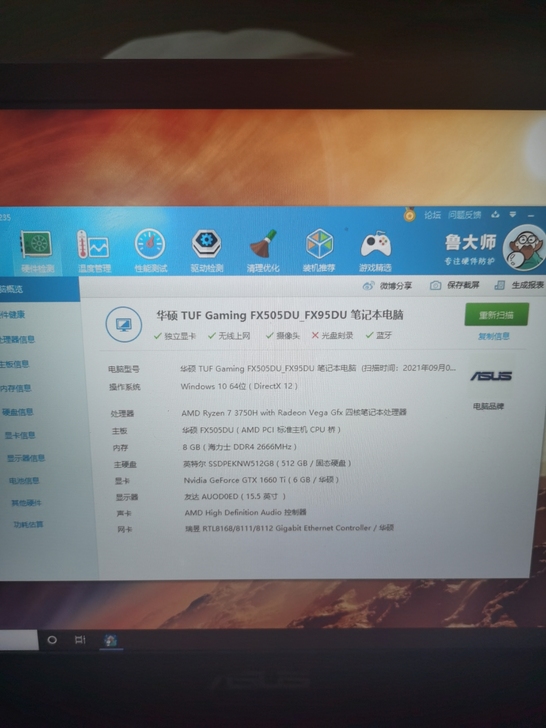546x728 pixels.
Task: Click the 蓝牙 checkmark indicator
Action: 379,335
